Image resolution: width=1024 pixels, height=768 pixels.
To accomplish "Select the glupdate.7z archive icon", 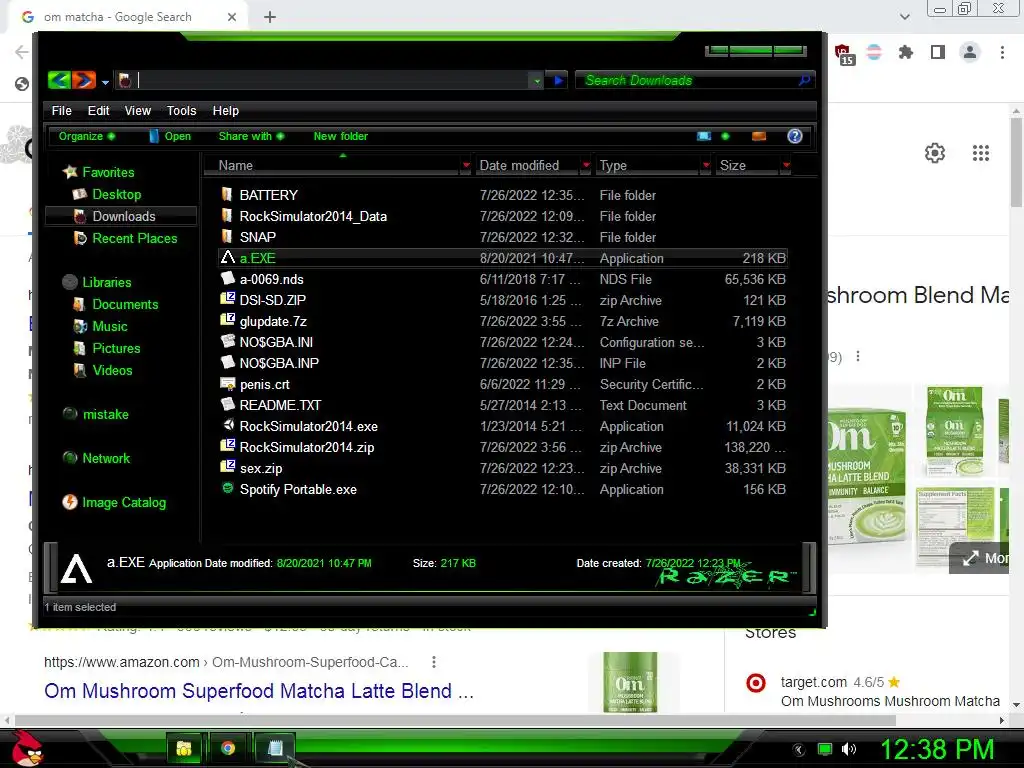I will point(227,320).
